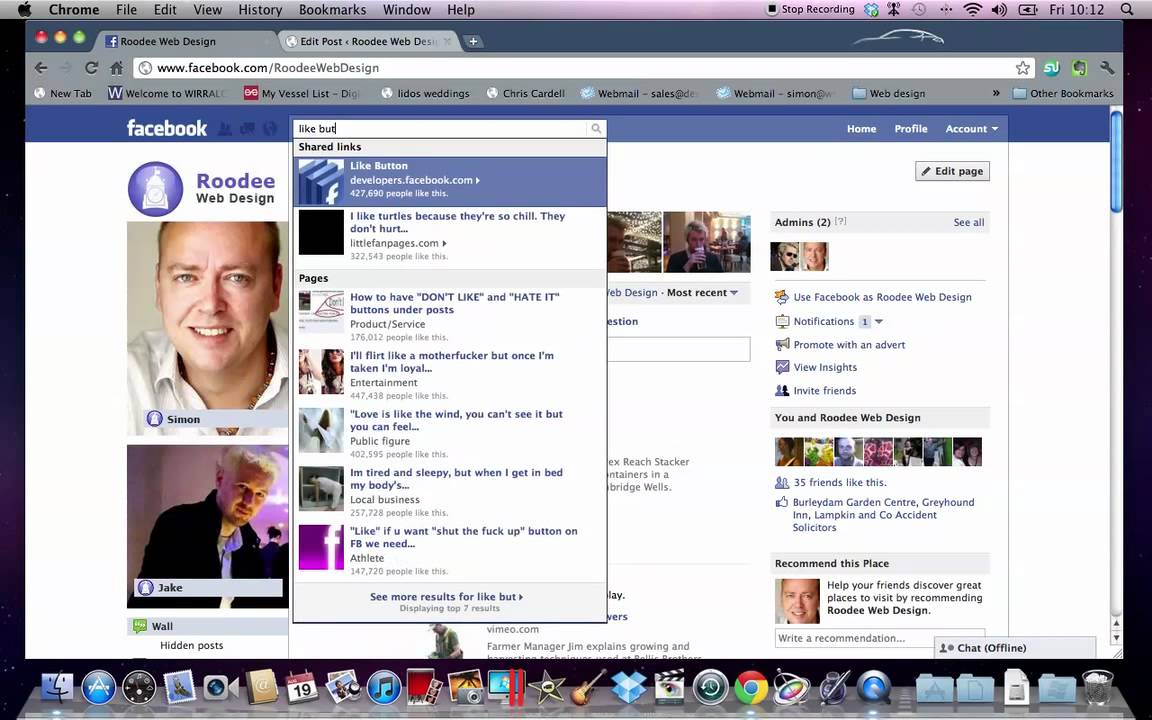The height and width of the screenshot is (720, 1152).
Task: Open Photo Booth from the Dock
Action: [x=425, y=688]
